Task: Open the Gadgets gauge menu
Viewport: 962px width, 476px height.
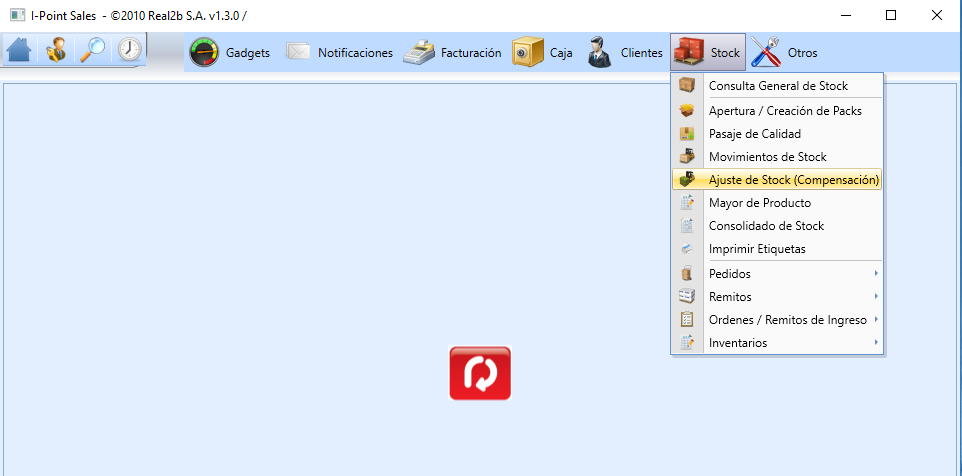Action: pyautogui.click(x=229, y=53)
